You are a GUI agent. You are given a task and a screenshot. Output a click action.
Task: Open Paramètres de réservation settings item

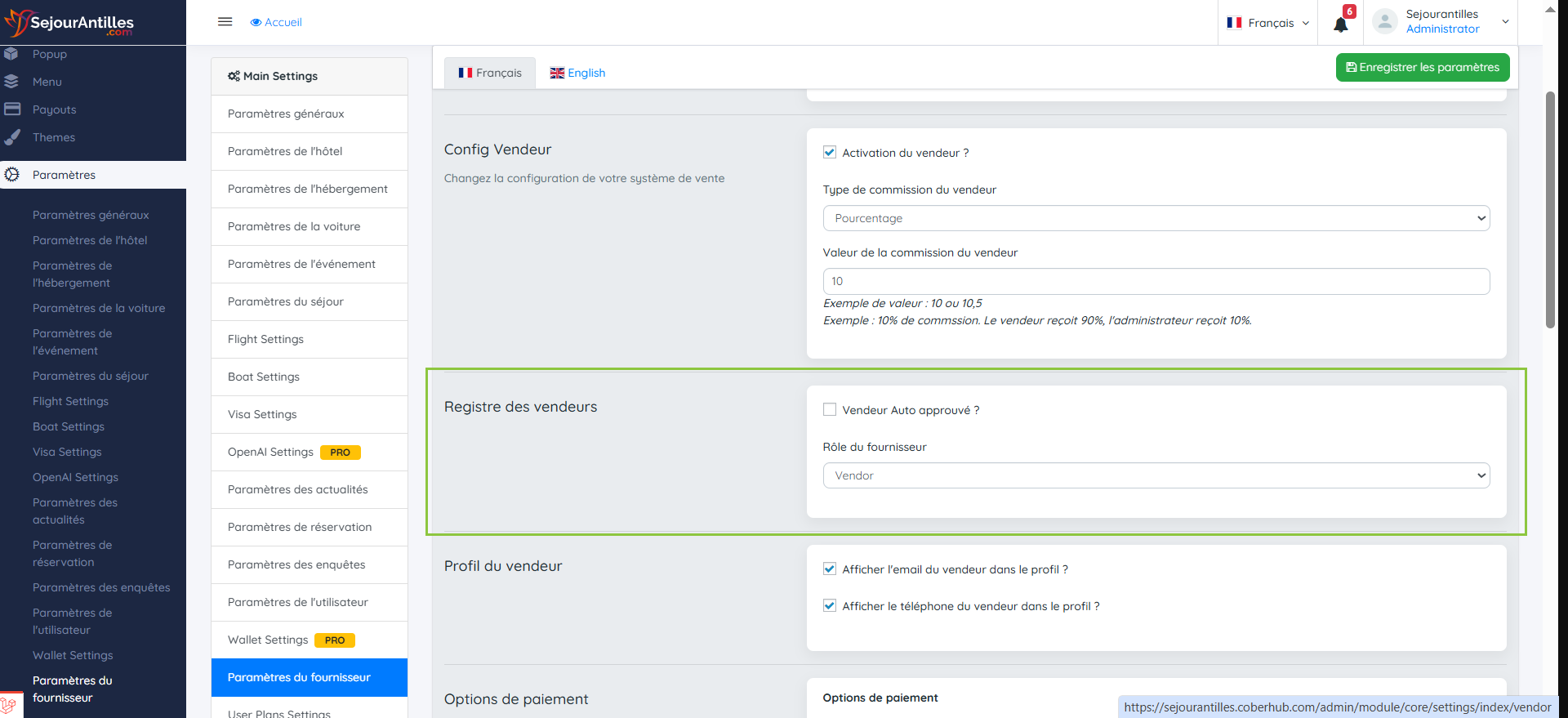pyautogui.click(x=300, y=527)
